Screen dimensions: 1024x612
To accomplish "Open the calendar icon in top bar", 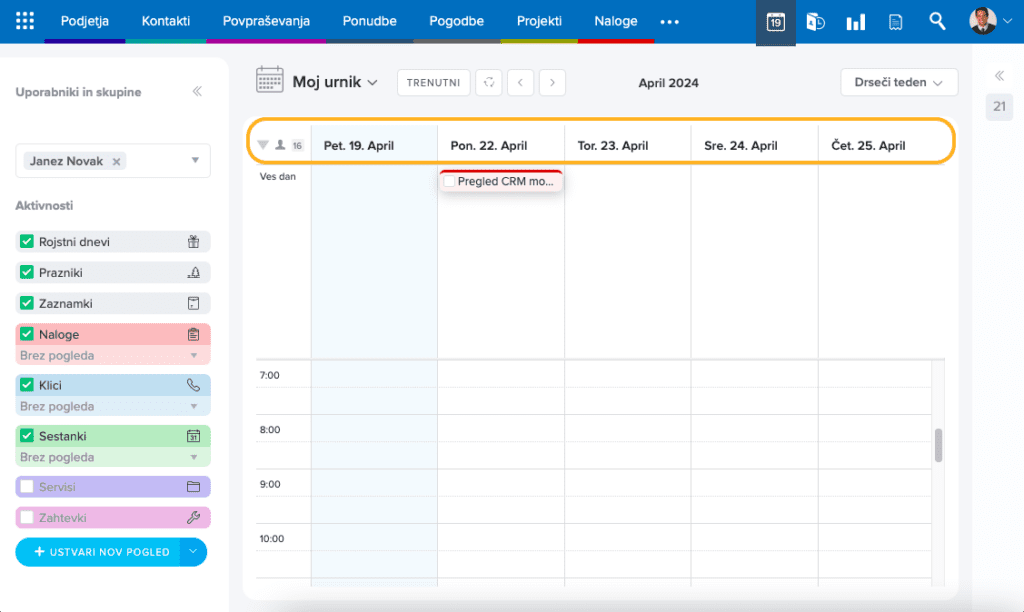I will tap(775, 22).
